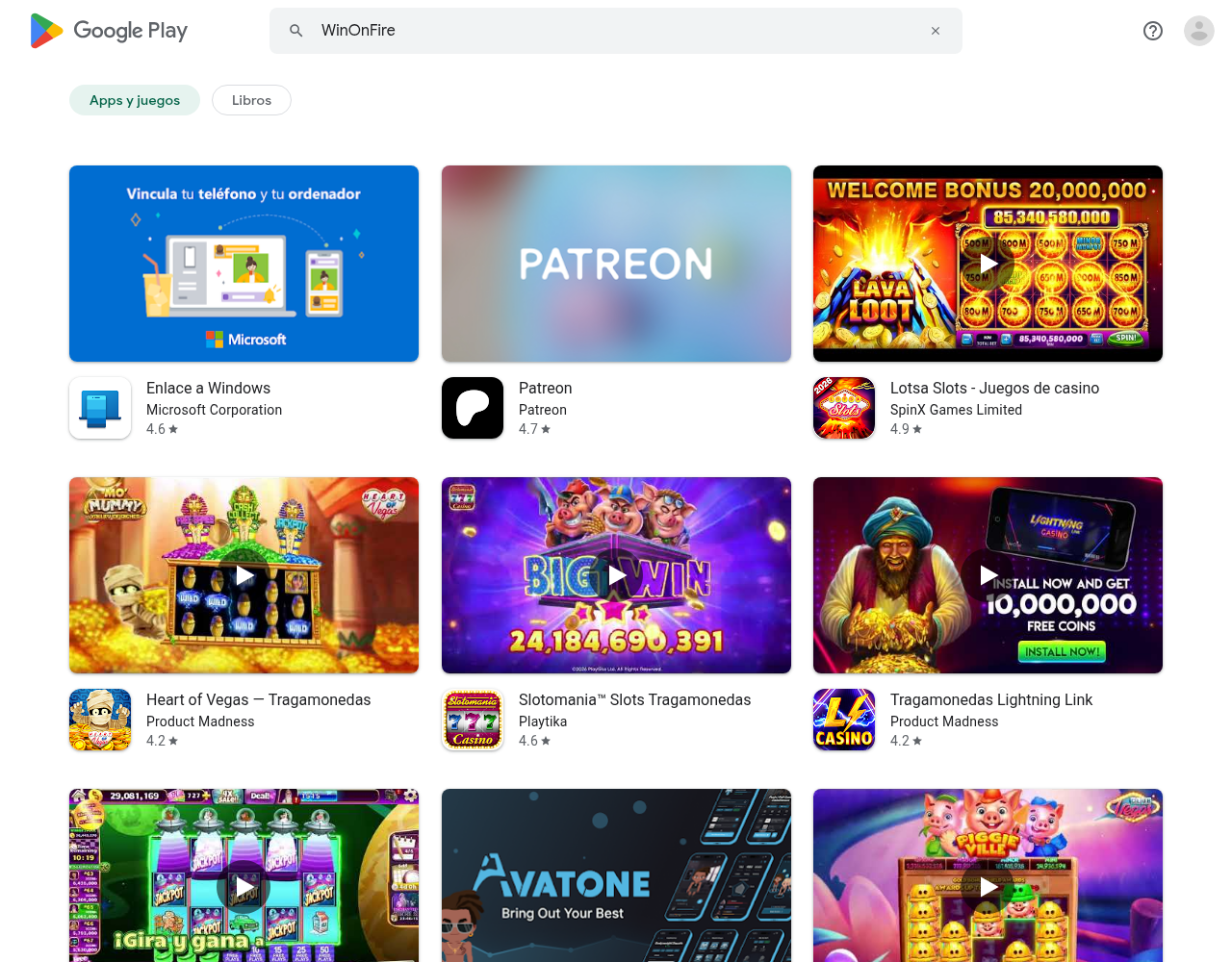Viewport: 1232px width, 962px height.
Task: Open the Patreon banner image
Action: tap(616, 264)
